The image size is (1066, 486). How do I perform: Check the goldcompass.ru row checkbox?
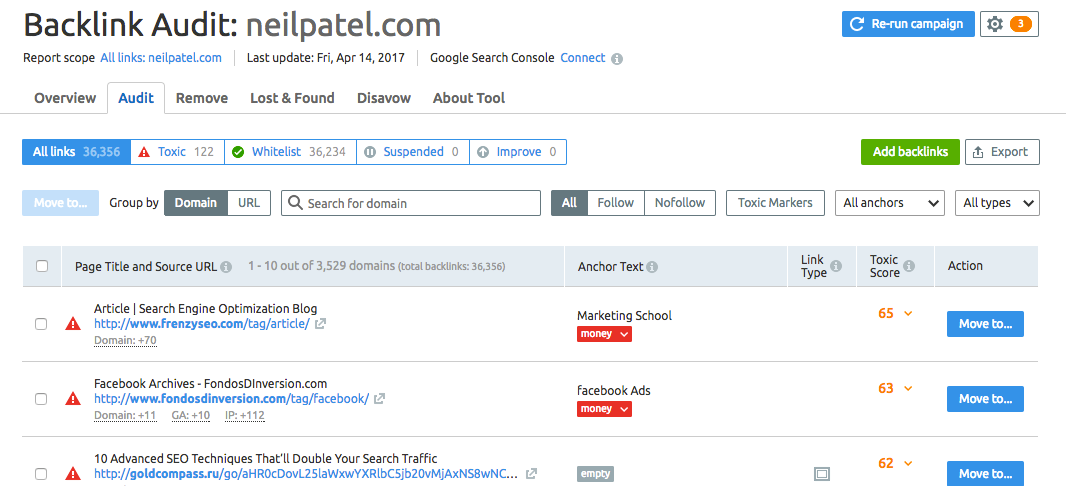pos(41,474)
